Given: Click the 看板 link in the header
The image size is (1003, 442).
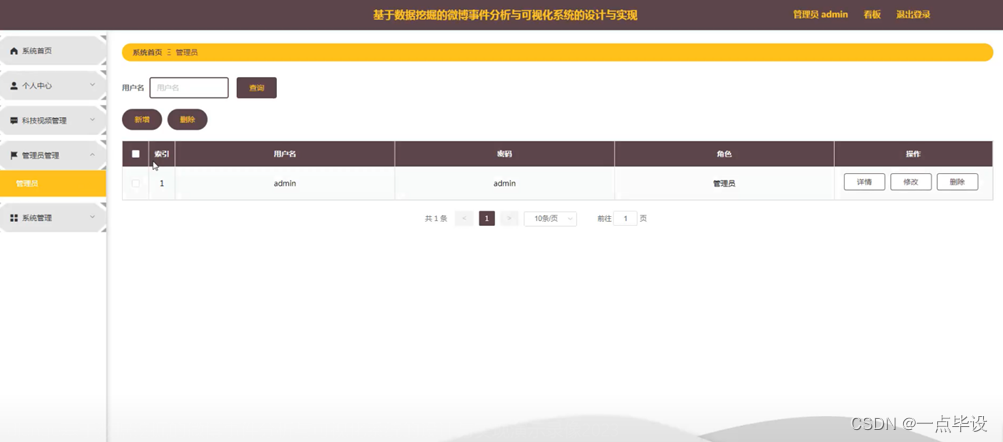Looking at the screenshot, I should (x=872, y=15).
